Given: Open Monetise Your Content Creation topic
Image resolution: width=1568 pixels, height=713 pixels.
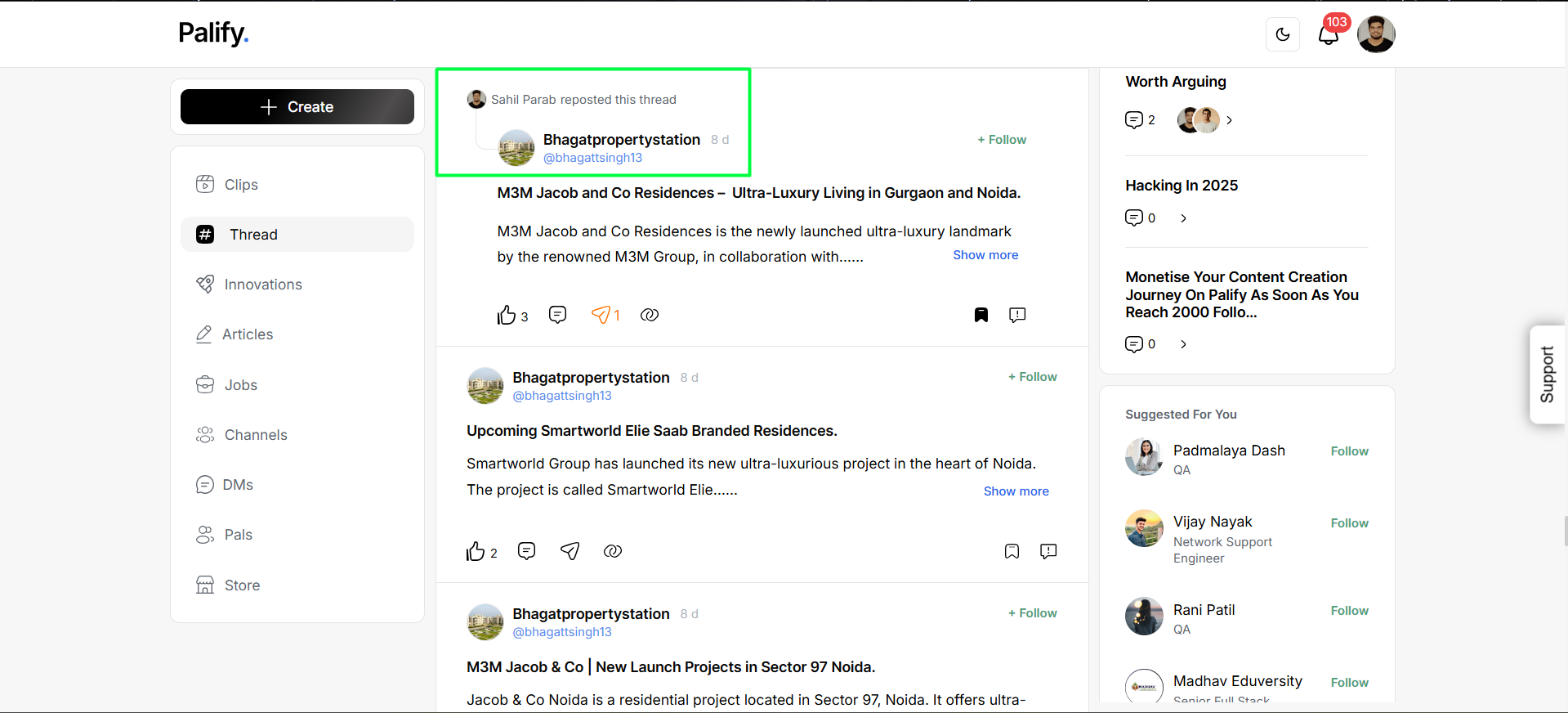Looking at the screenshot, I should coord(1242,294).
